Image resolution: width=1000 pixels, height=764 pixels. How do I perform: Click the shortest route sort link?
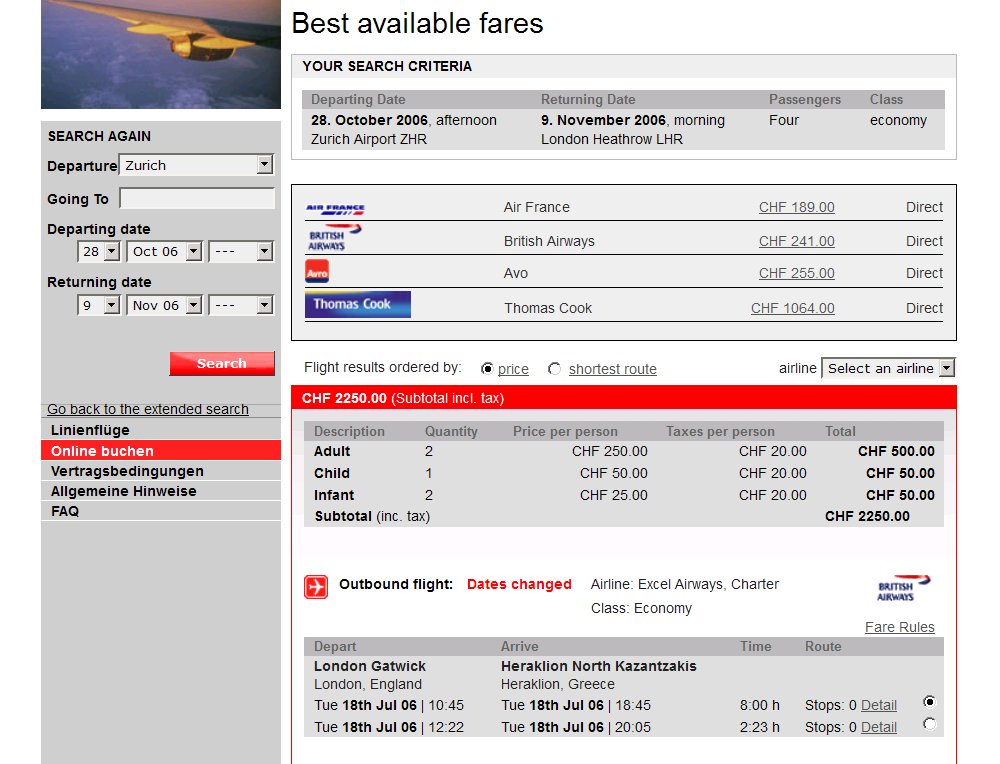pos(613,369)
